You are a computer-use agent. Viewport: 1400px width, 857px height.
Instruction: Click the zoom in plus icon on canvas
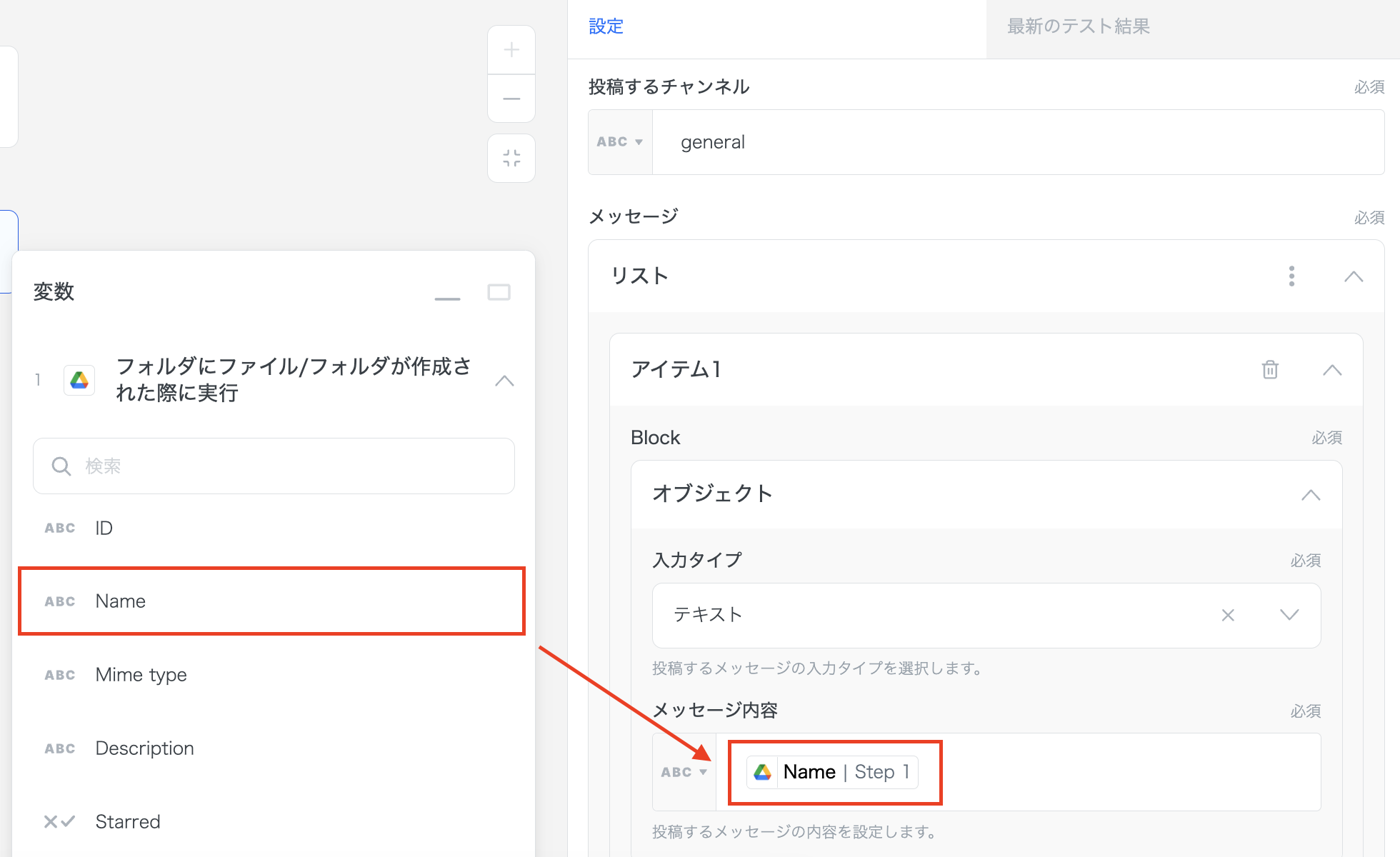511,49
